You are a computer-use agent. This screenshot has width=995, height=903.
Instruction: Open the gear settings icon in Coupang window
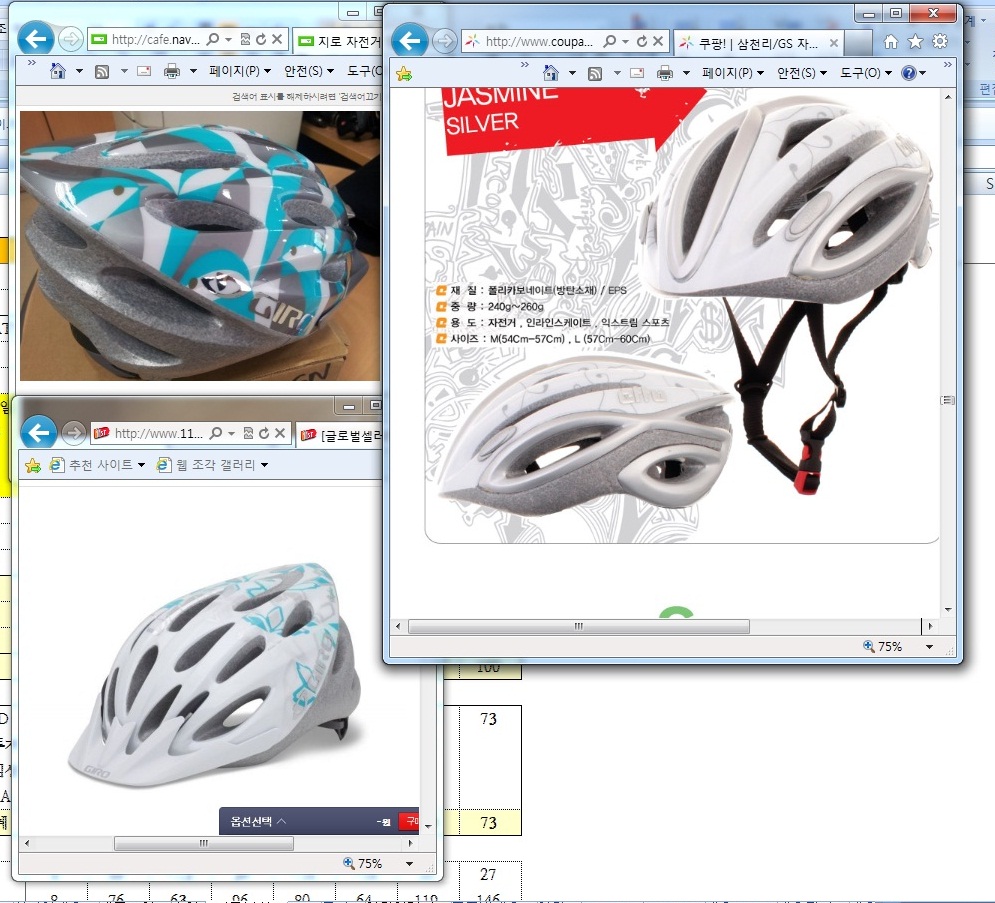point(940,42)
